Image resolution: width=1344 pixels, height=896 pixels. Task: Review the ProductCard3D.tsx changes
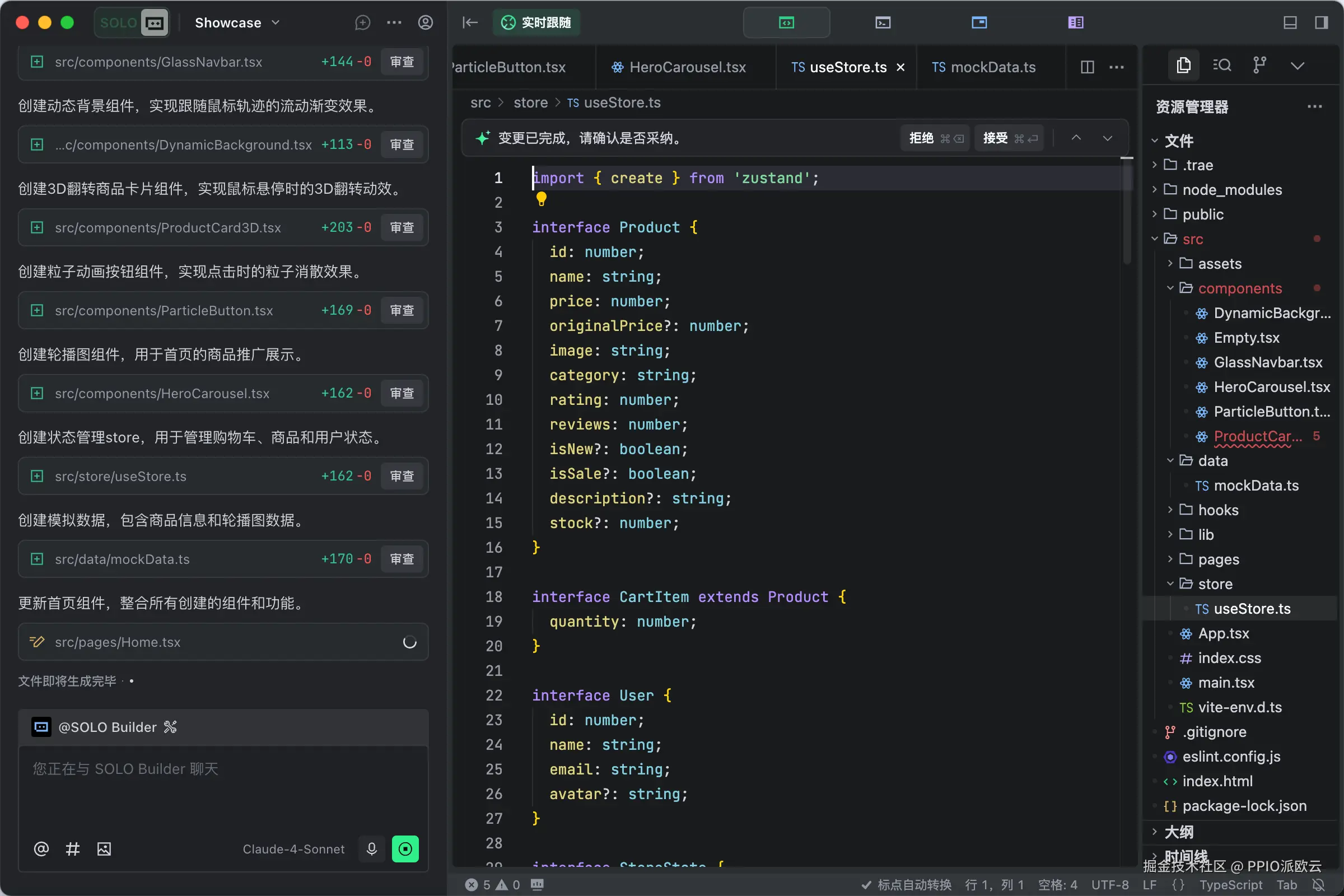click(402, 227)
